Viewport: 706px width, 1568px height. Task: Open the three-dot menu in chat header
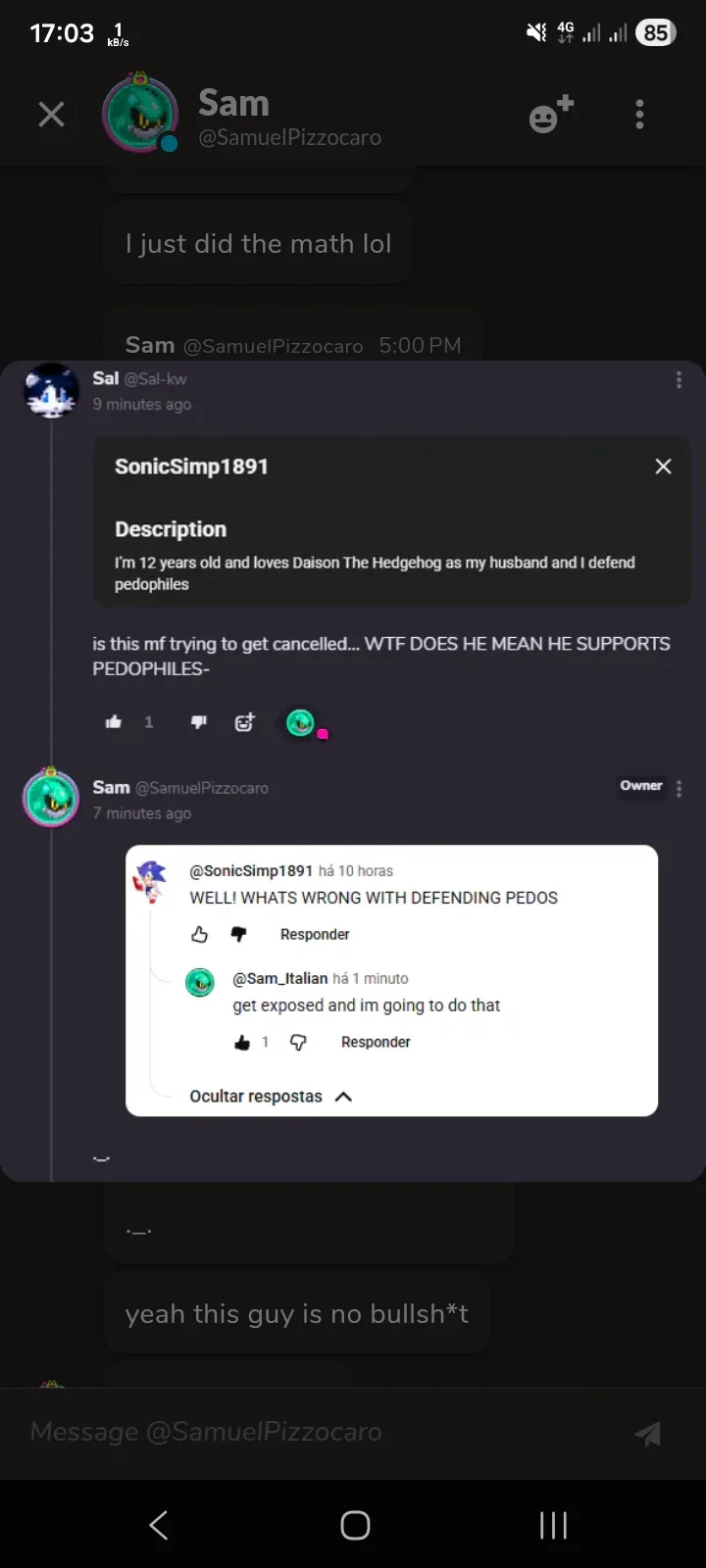click(x=639, y=115)
